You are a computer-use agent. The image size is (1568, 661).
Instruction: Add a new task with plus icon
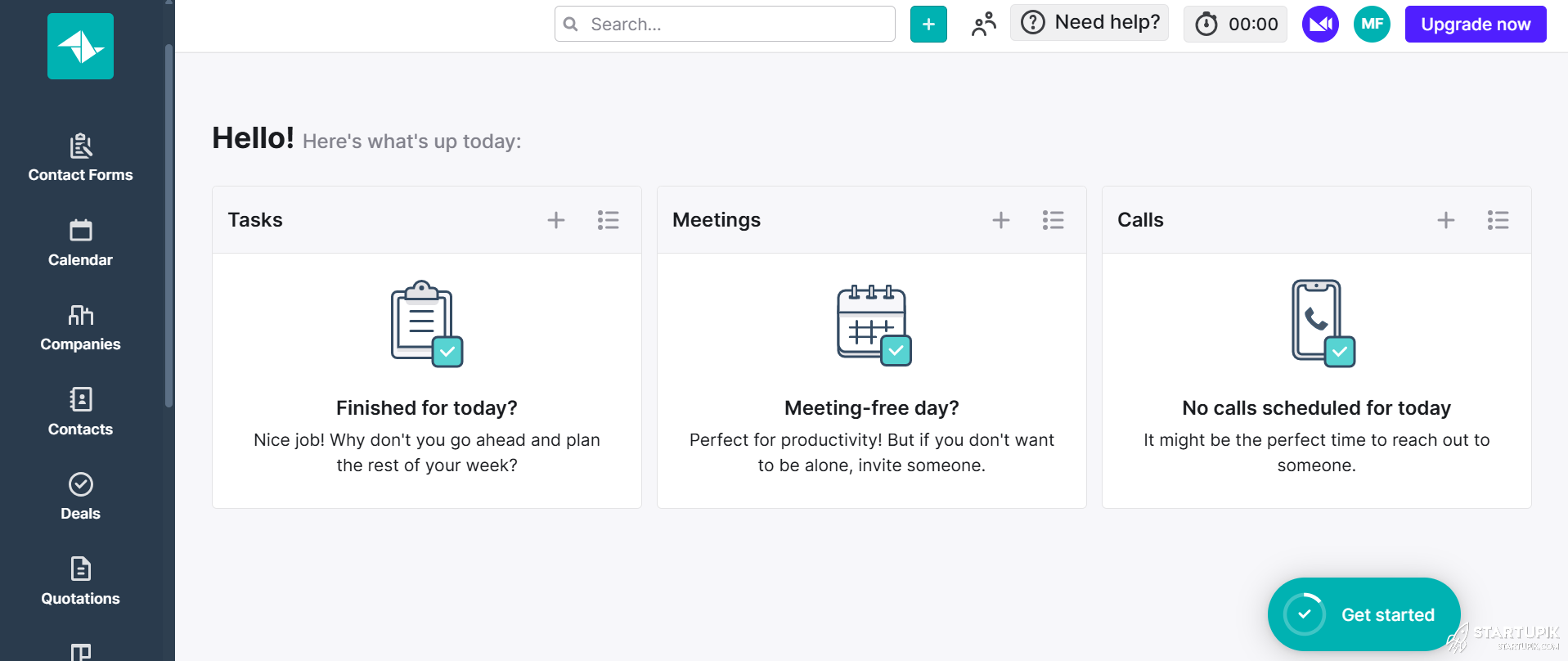tap(556, 220)
